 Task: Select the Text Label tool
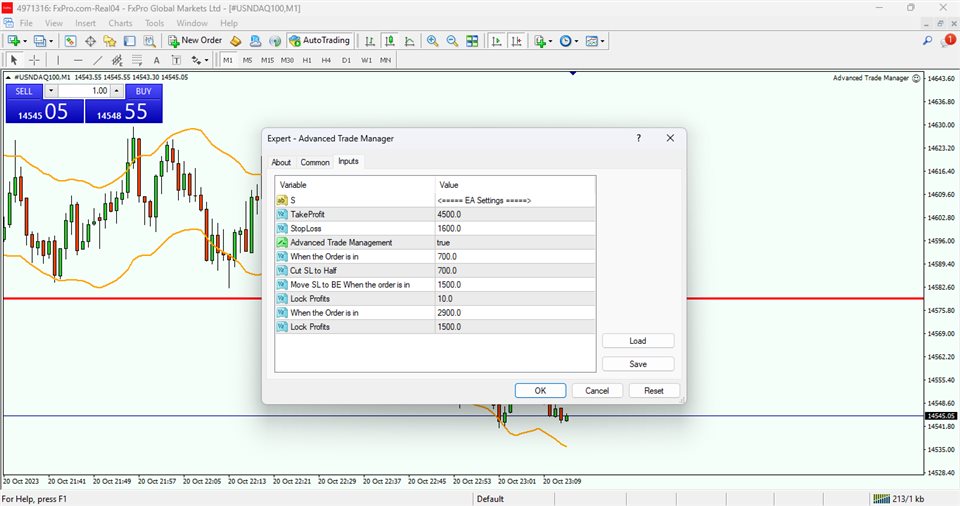click(x=176, y=60)
